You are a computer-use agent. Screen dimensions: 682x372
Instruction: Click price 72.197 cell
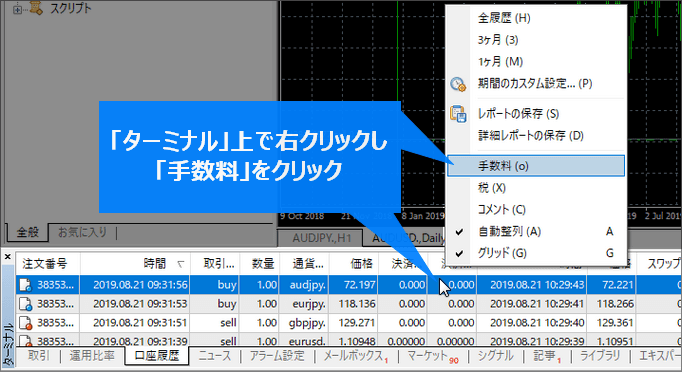tap(359, 285)
